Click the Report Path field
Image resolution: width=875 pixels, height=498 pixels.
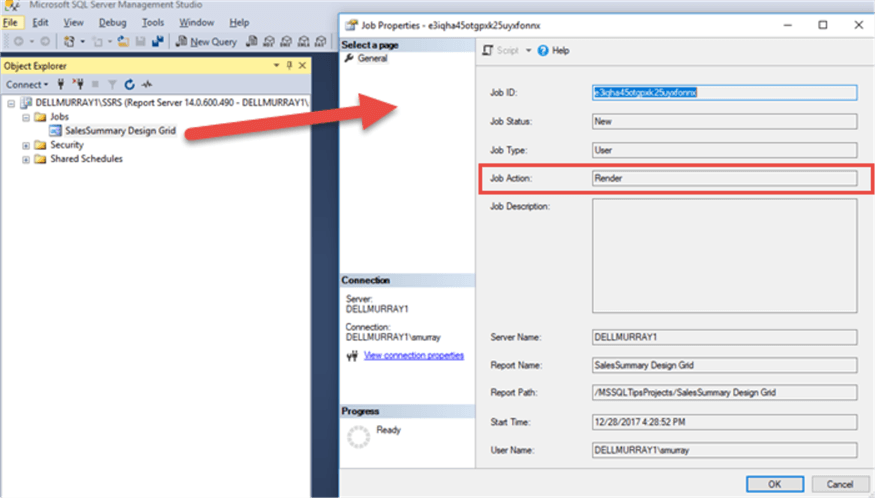pyautogui.click(x=724, y=392)
